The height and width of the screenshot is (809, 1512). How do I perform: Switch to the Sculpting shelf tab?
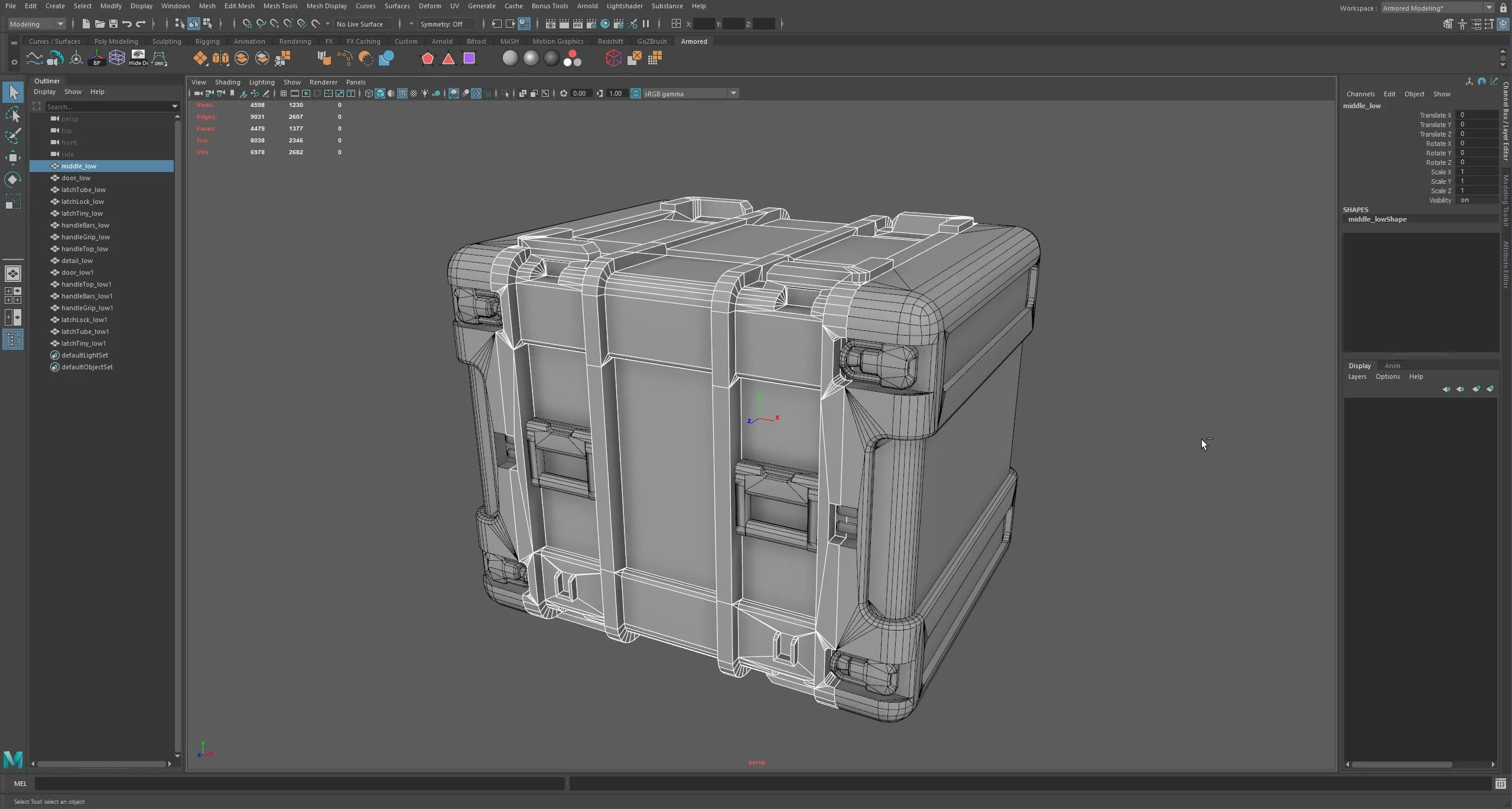click(167, 41)
